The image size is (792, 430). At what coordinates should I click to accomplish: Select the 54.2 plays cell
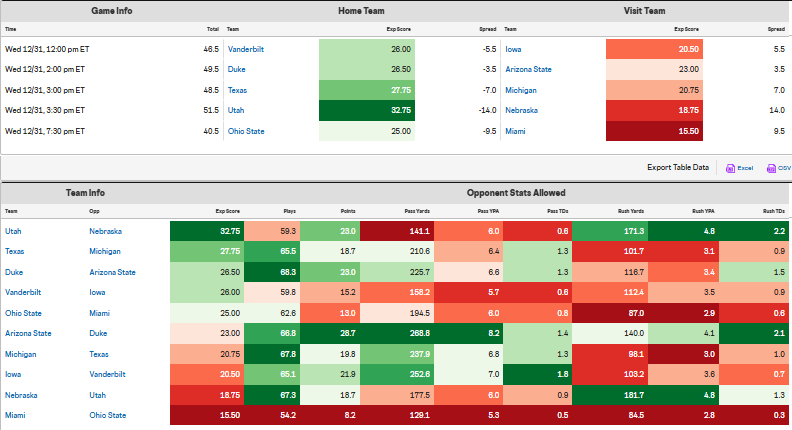point(272,415)
